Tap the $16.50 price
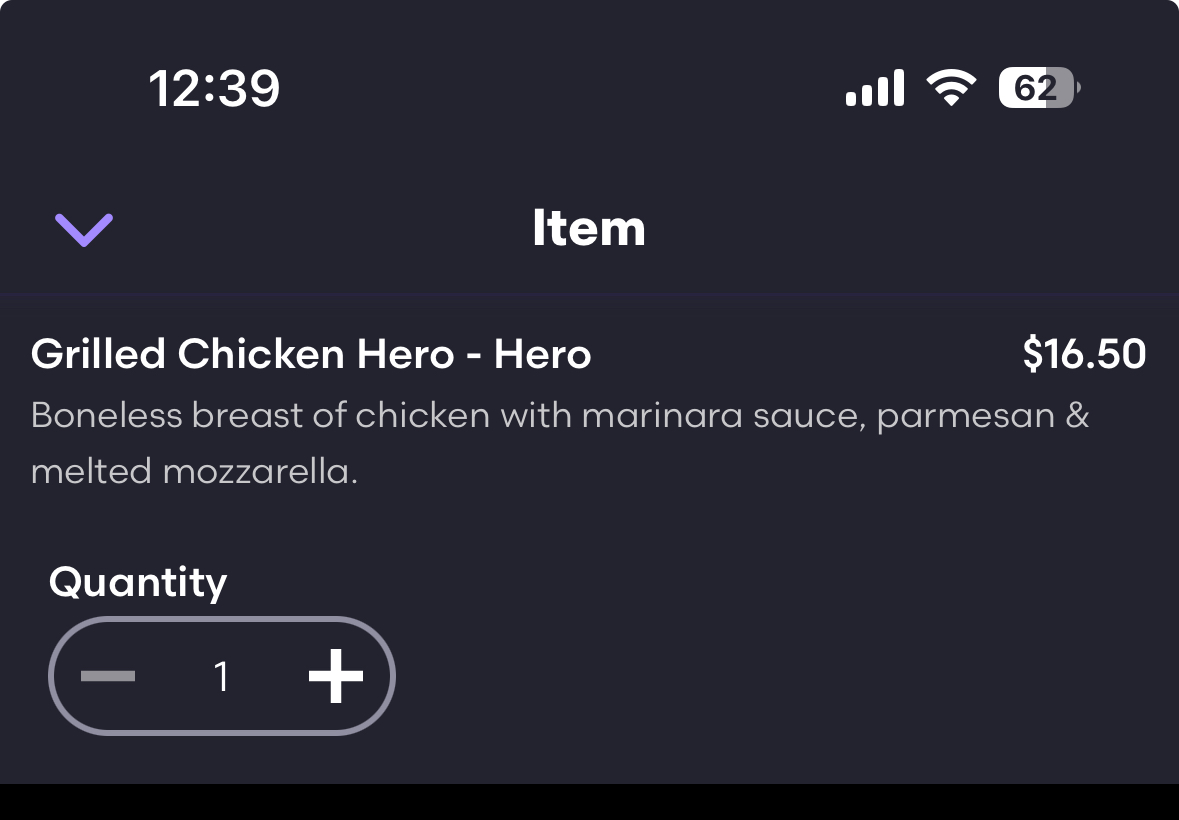Screen dimensions: 1179x820 pyautogui.click(x=1084, y=354)
